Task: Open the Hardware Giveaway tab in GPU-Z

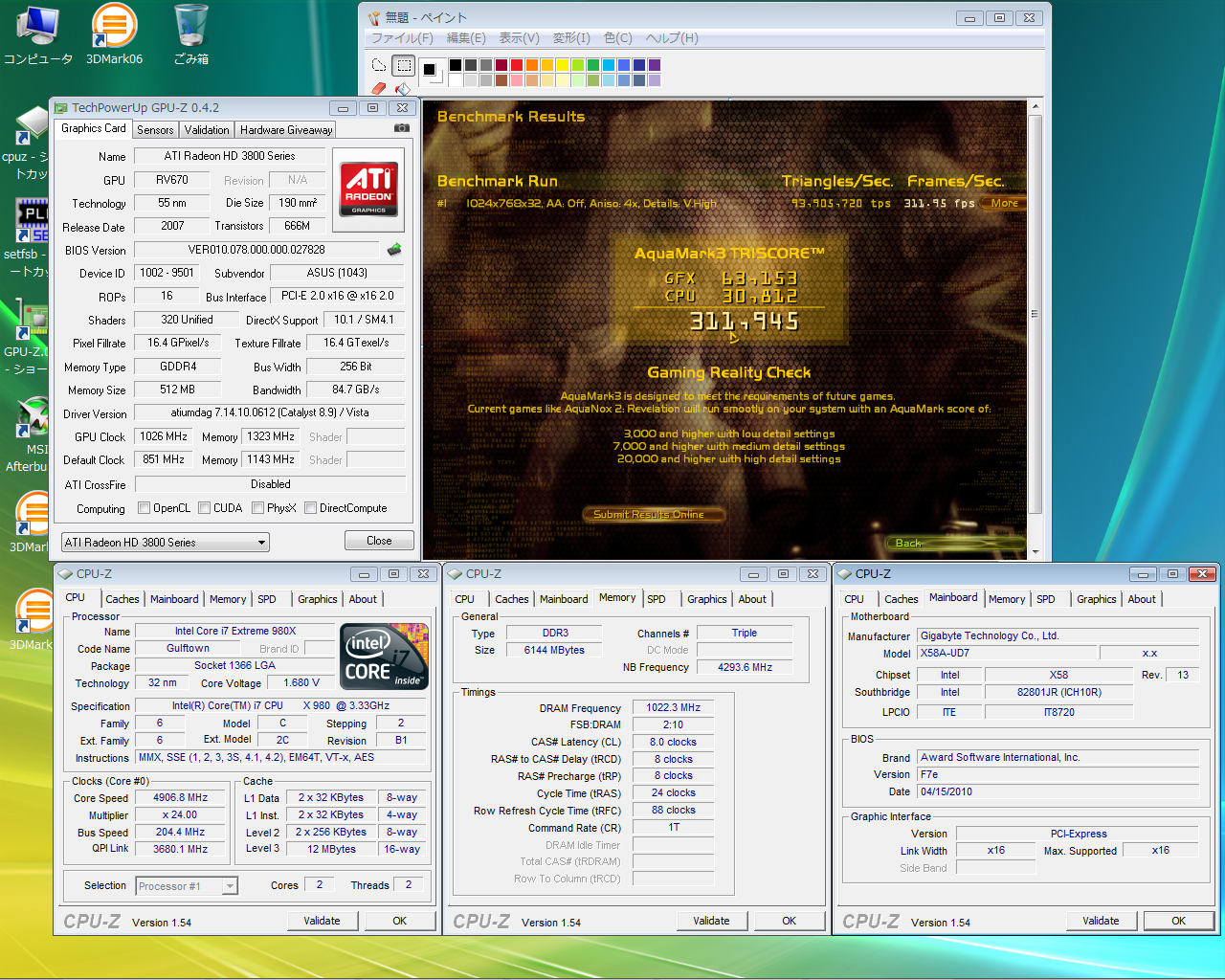Action: (x=286, y=130)
